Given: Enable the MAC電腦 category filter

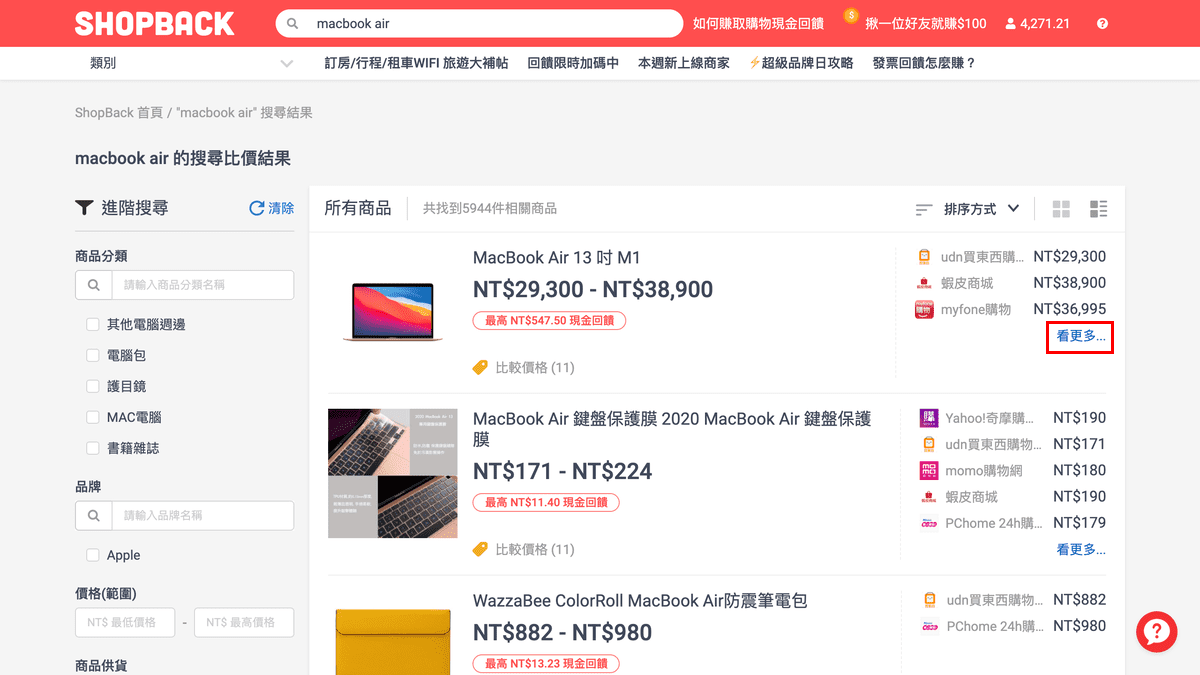Looking at the screenshot, I should 92,417.
